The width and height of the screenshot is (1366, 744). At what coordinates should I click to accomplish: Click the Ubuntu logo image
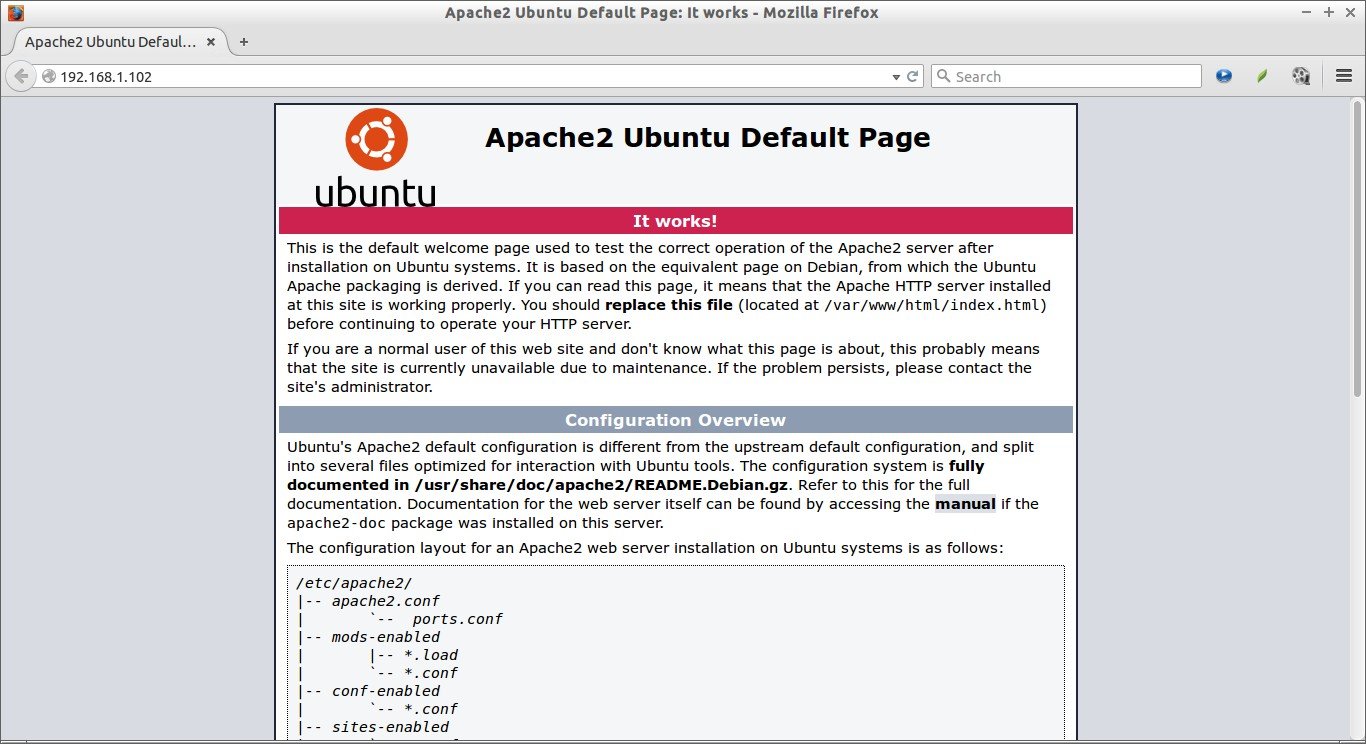click(x=376, y=157)
